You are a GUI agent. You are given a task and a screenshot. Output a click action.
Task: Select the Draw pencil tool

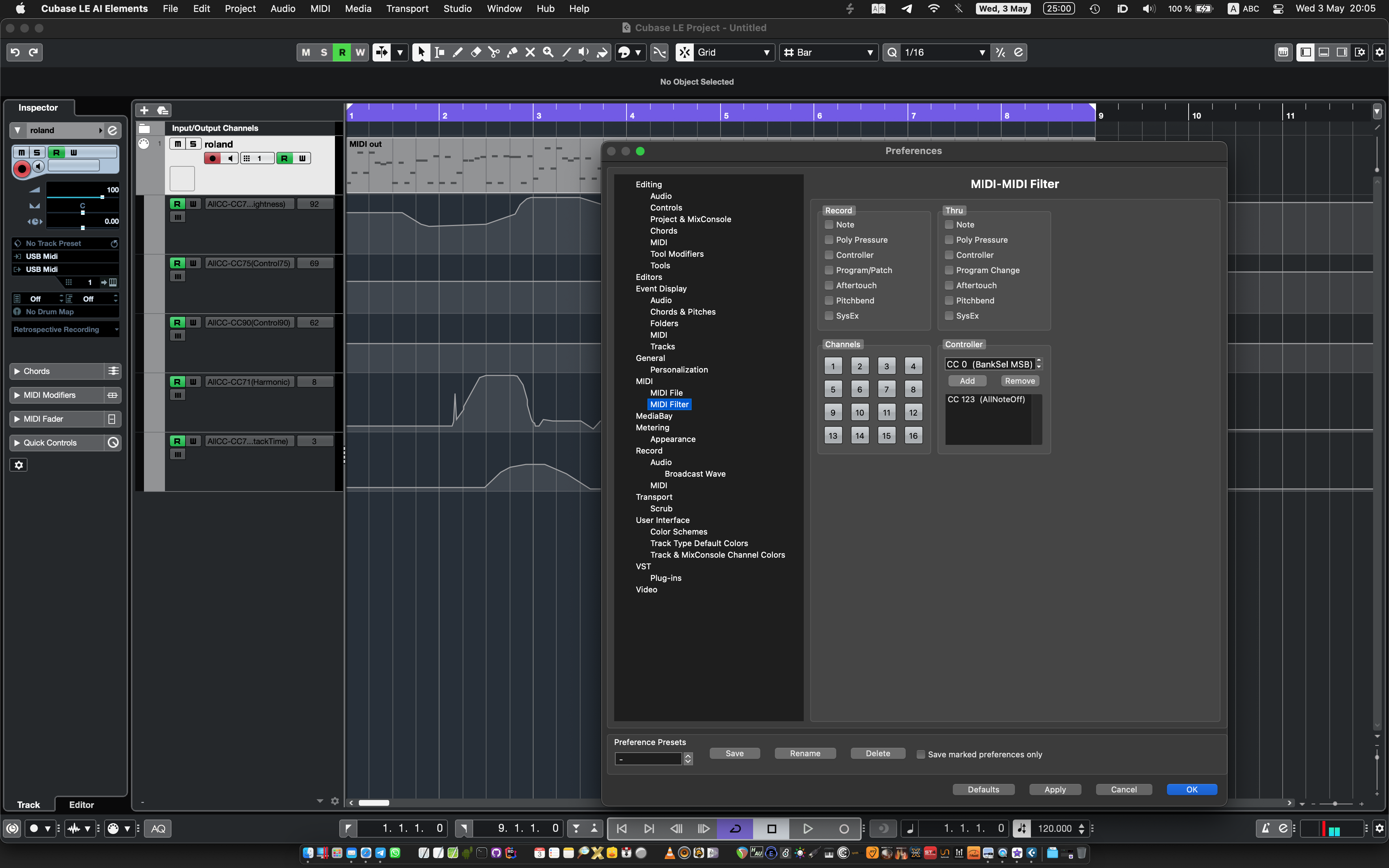point(458,52)
